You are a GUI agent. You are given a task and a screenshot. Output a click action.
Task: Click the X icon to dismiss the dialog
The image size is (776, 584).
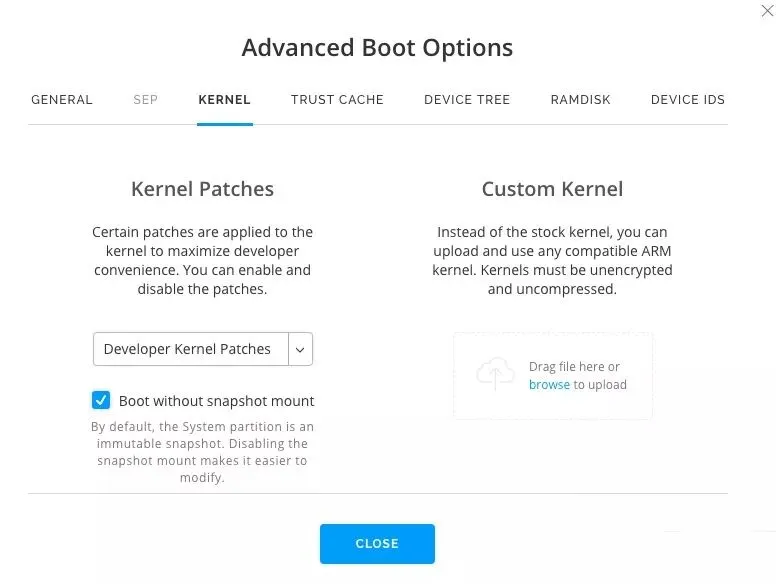point(767,11)
